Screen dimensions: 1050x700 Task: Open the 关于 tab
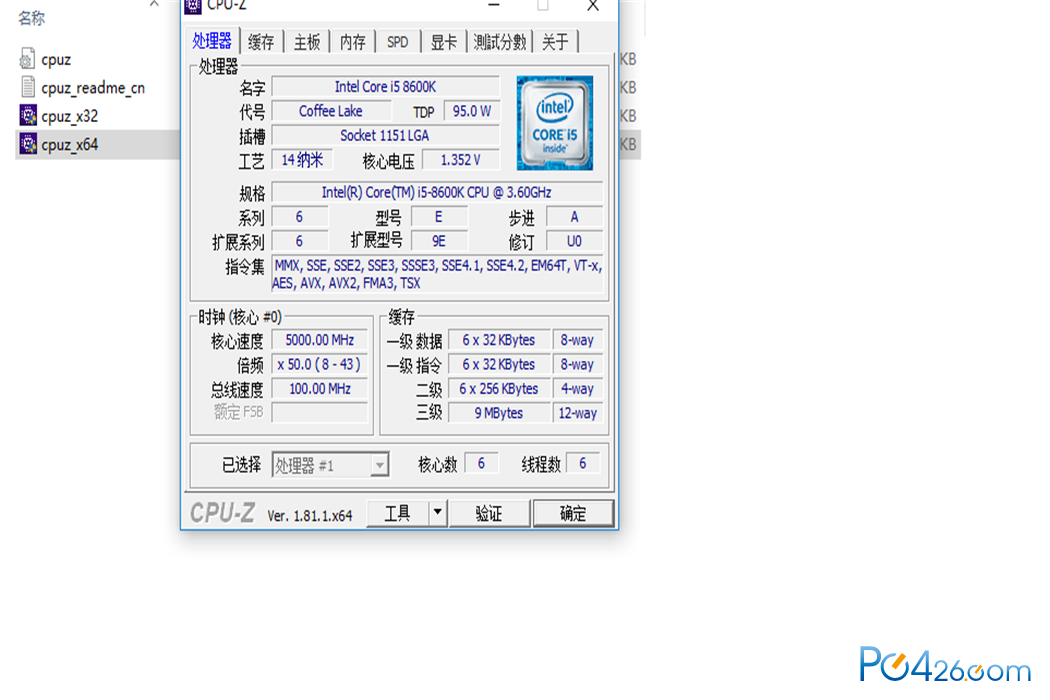click(x=556, y=42)
